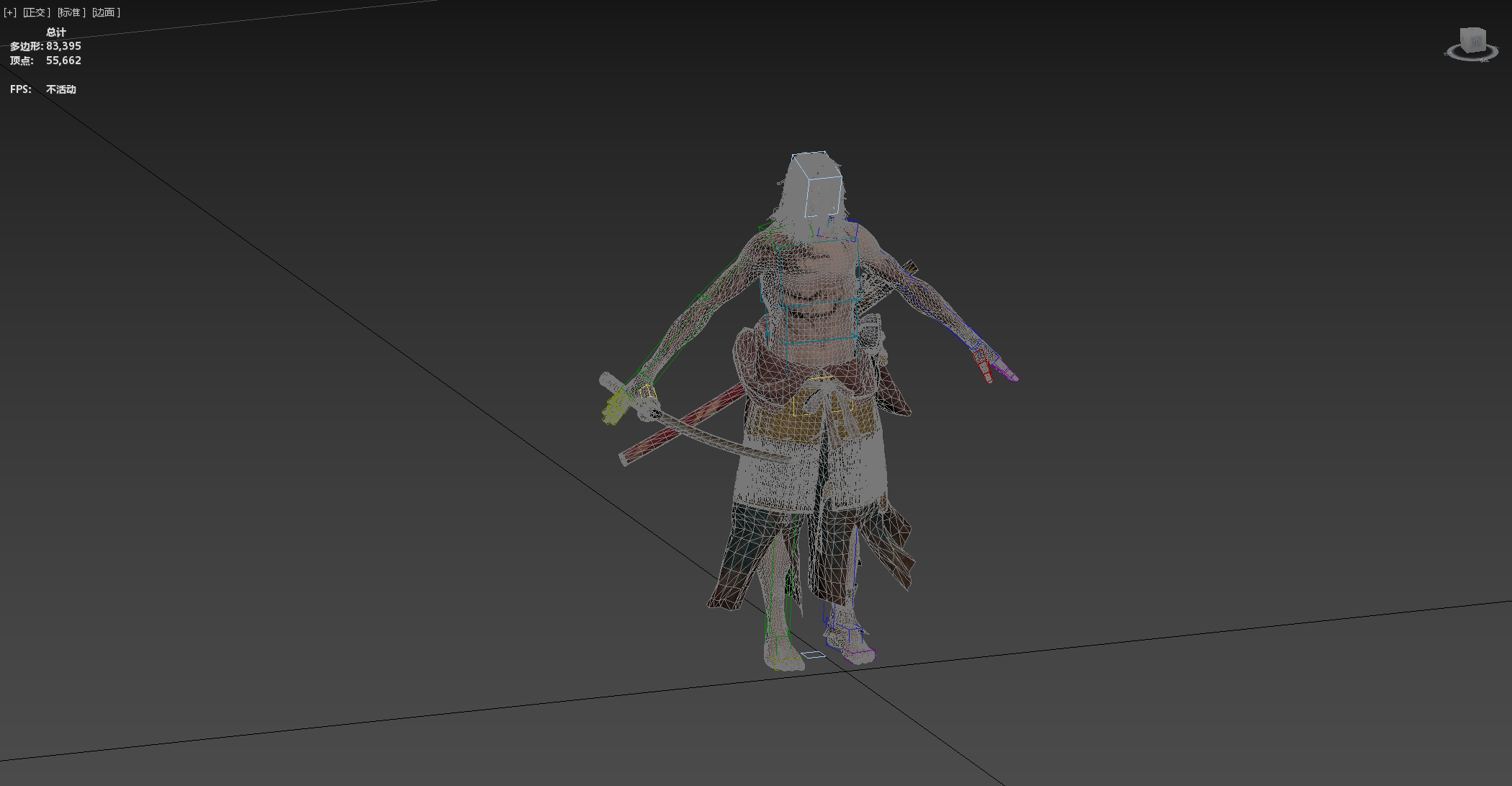Click the white rectangle helper between feet
Screen dimensions: 1512x786
tap(812, 655)
